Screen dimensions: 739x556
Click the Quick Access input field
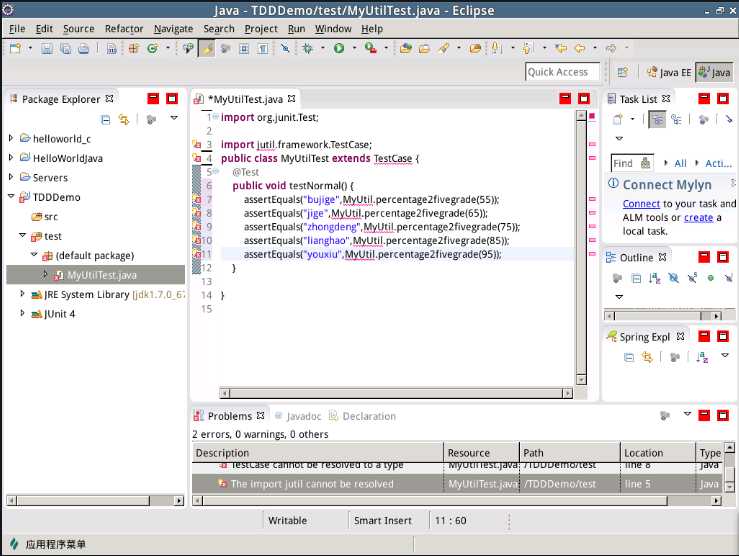pyautogui.click(x=562, y=72)
